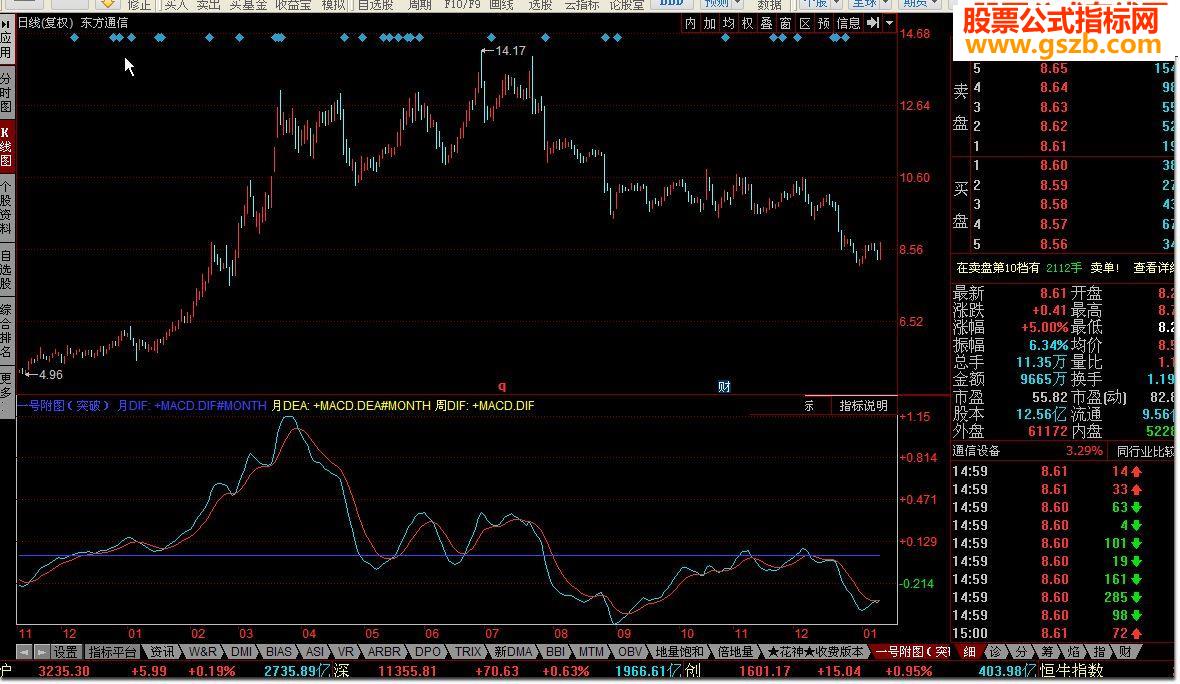
Task: Select the DMI indicator tab
Action: coord(242,652)
